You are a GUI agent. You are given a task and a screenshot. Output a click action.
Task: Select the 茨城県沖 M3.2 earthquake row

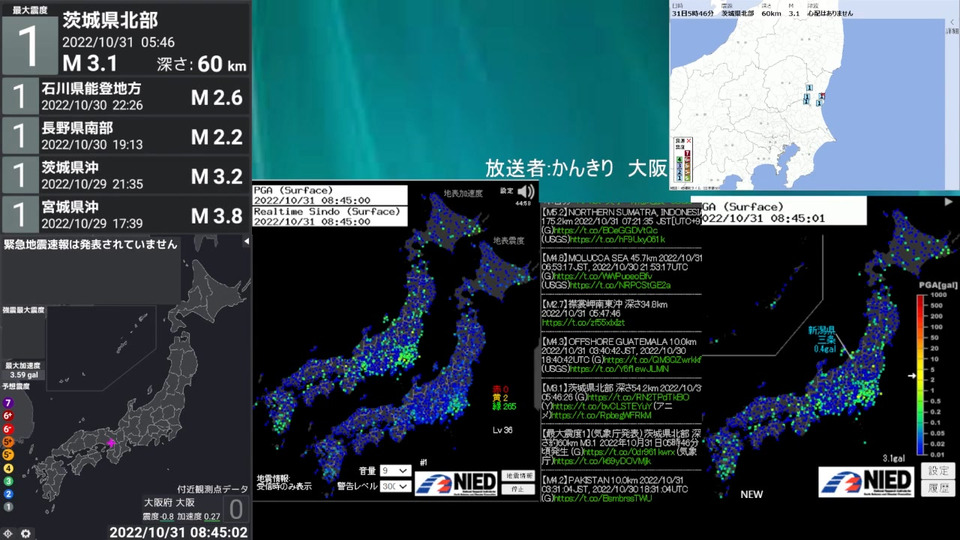tap(126, 175)
